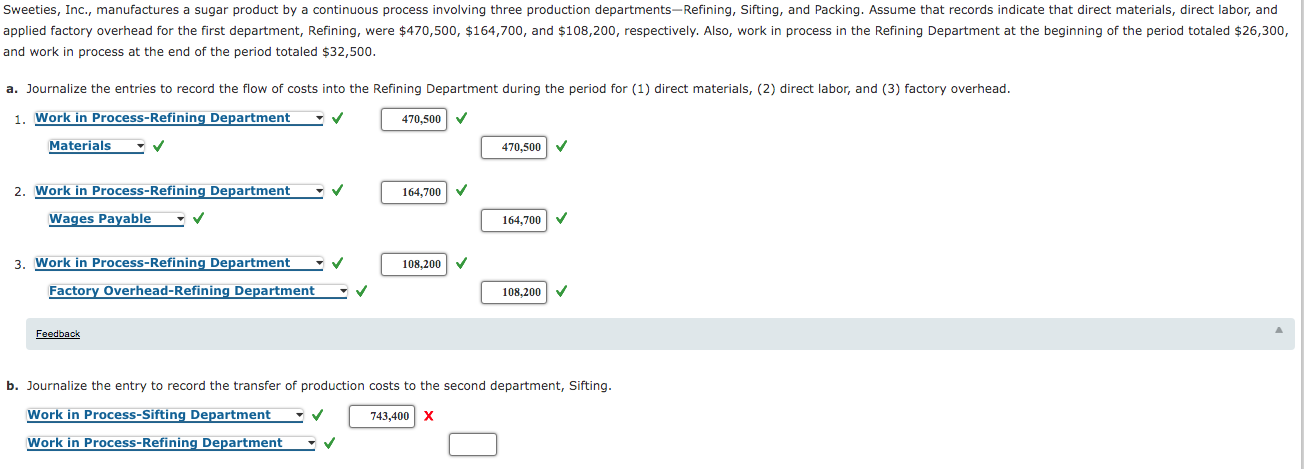The height and width of the screenshot is (469, 1304).
Task: Click checkmark next to the 470,500 debit field
Action: (x=461, y=118)
